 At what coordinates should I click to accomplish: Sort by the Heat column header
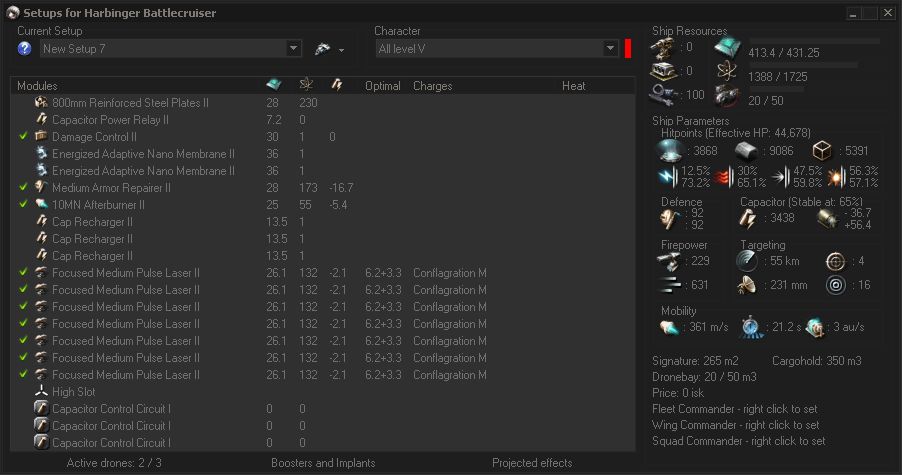pos(574,86)
